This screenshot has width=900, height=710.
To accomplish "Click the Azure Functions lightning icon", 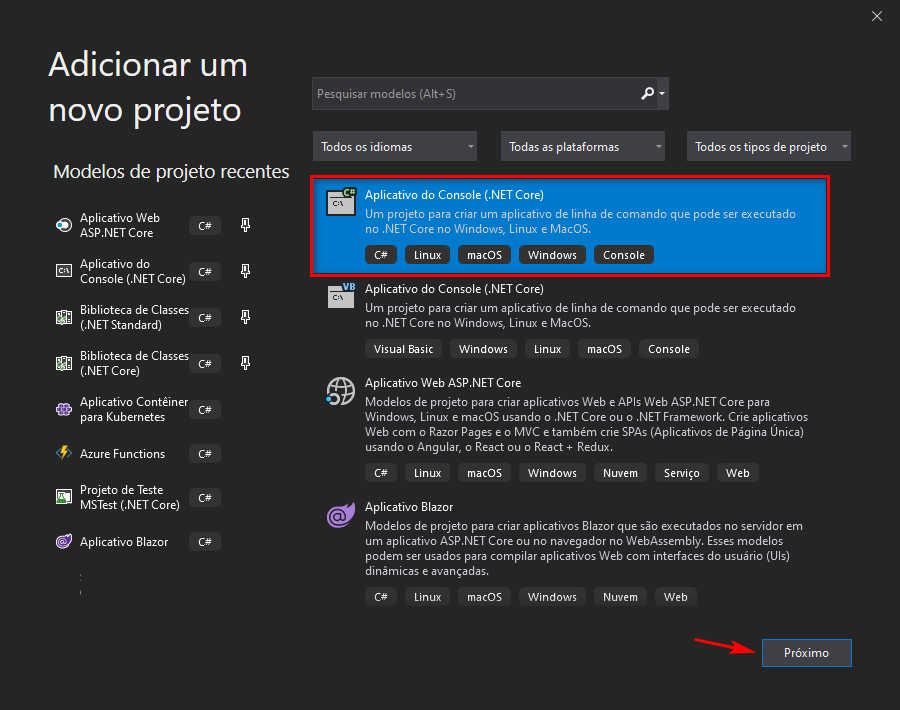I will coord(63,453).
